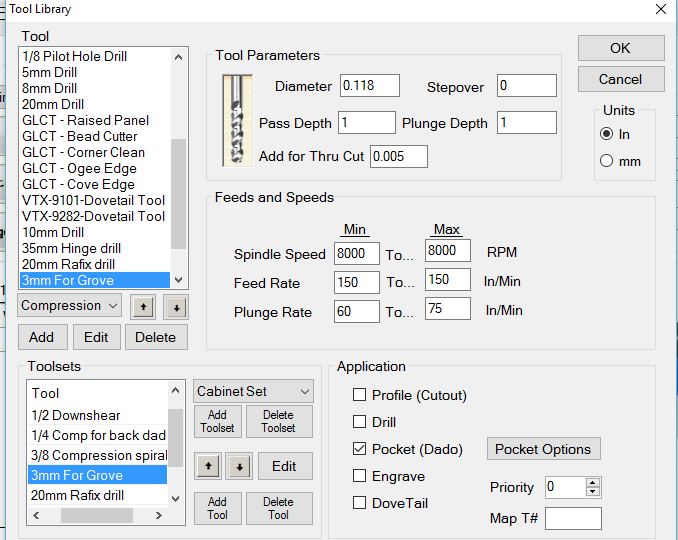This screenshot has height=540, width=678.
Task: Click the toolset move up arrow button
Action: point(210,466)
